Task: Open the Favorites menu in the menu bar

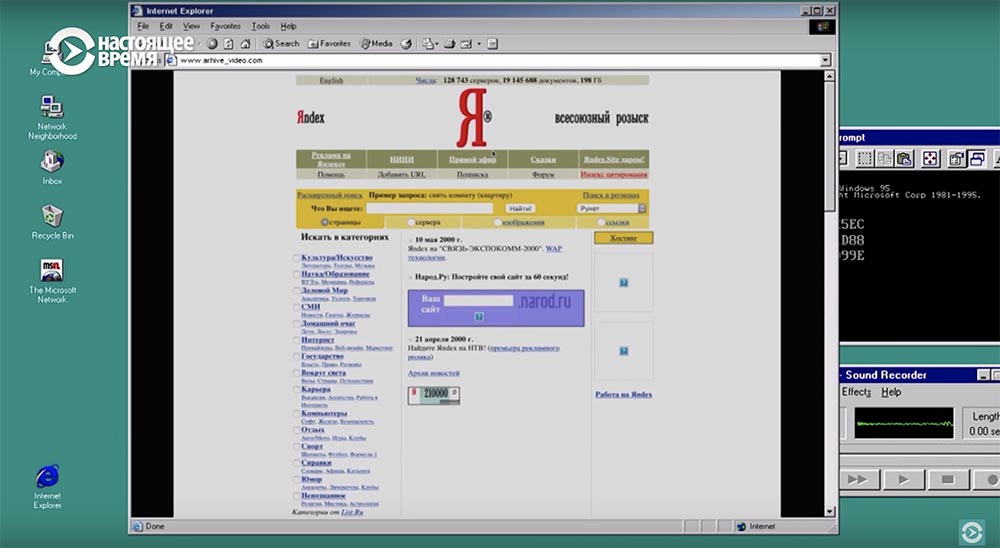Action: 225,26
